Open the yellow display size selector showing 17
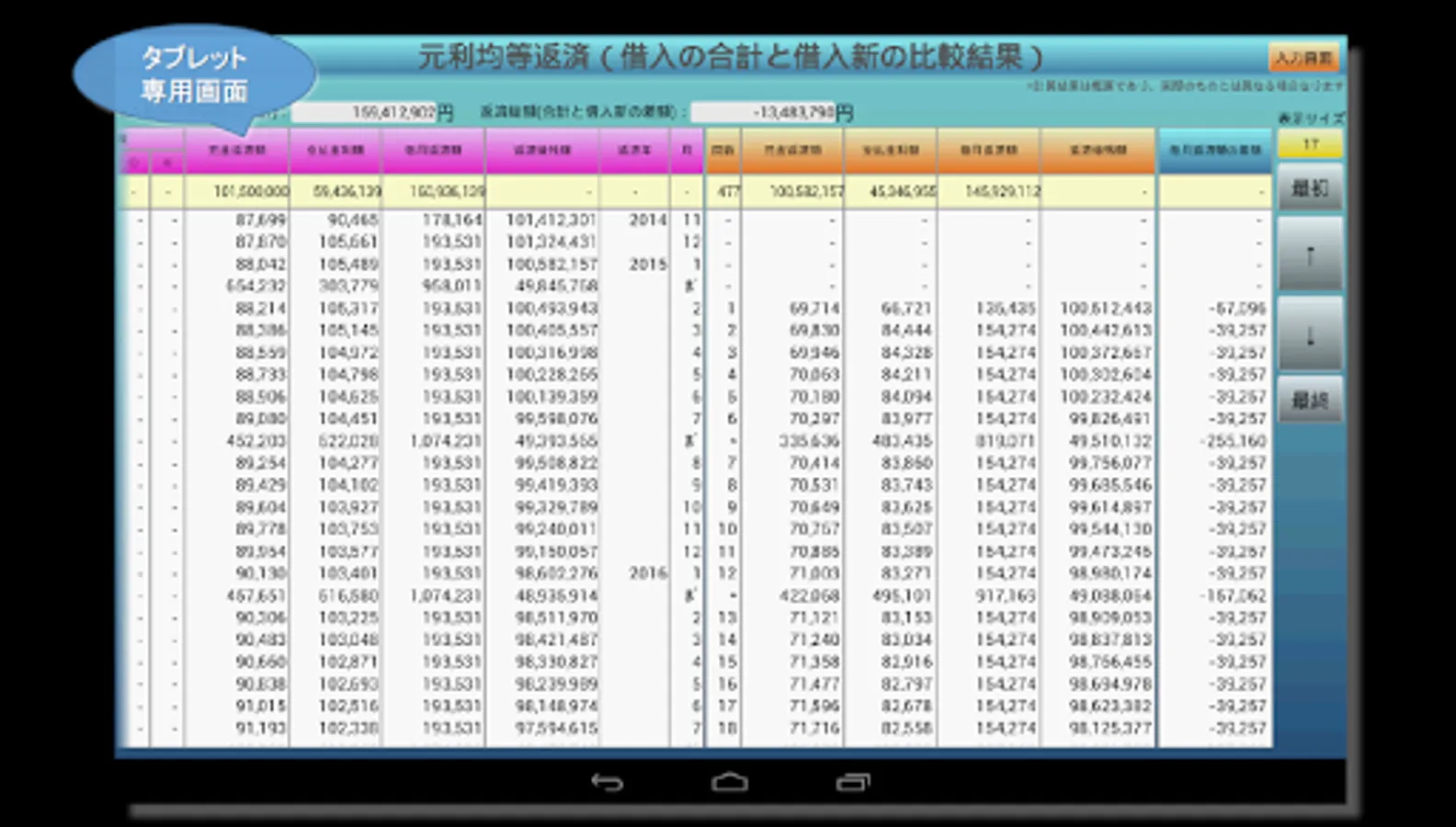Viewport: 1456px width, 827px height. pyautogui.click(x=1310, y=144)
